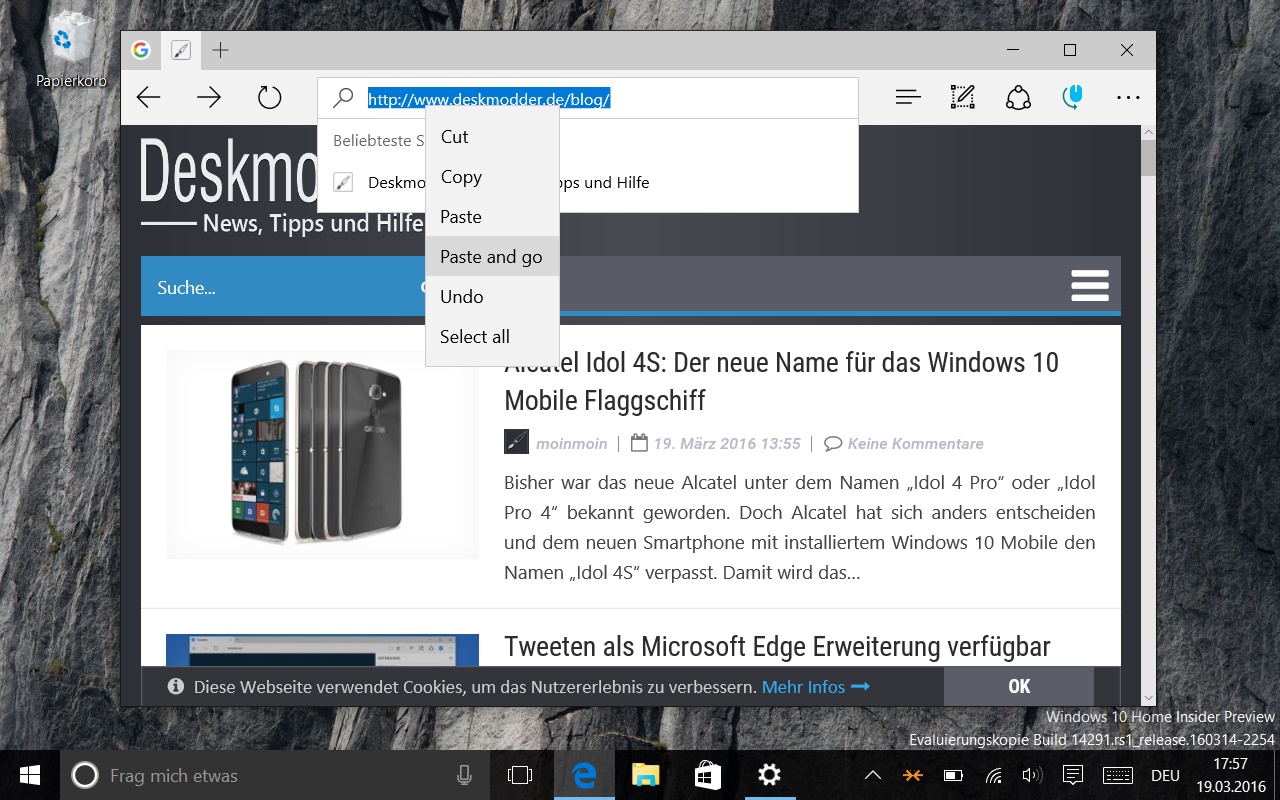
Task: Click the Cortana microphone icon
Action: (464, 775)
